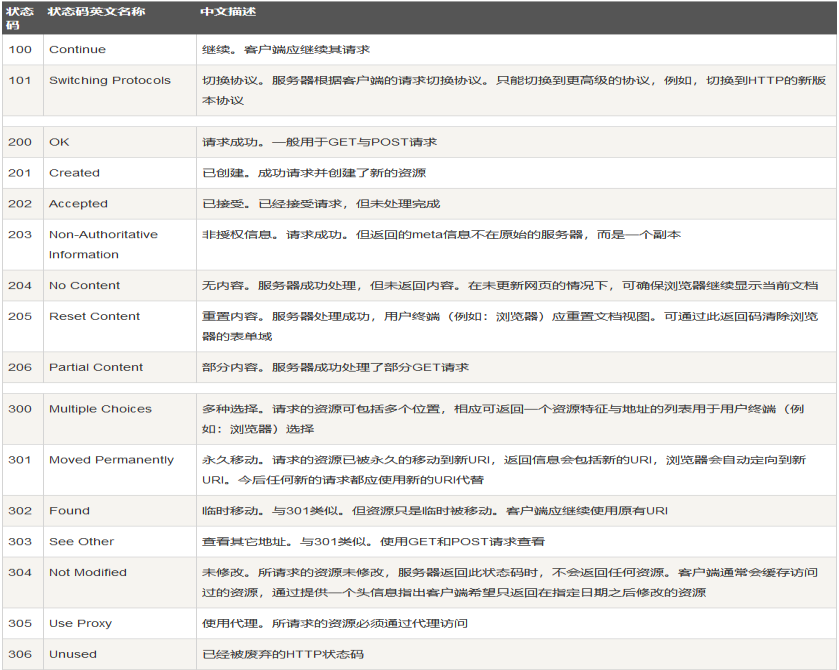
Task: Click the Switching Protocols cell
Action: 119,90
